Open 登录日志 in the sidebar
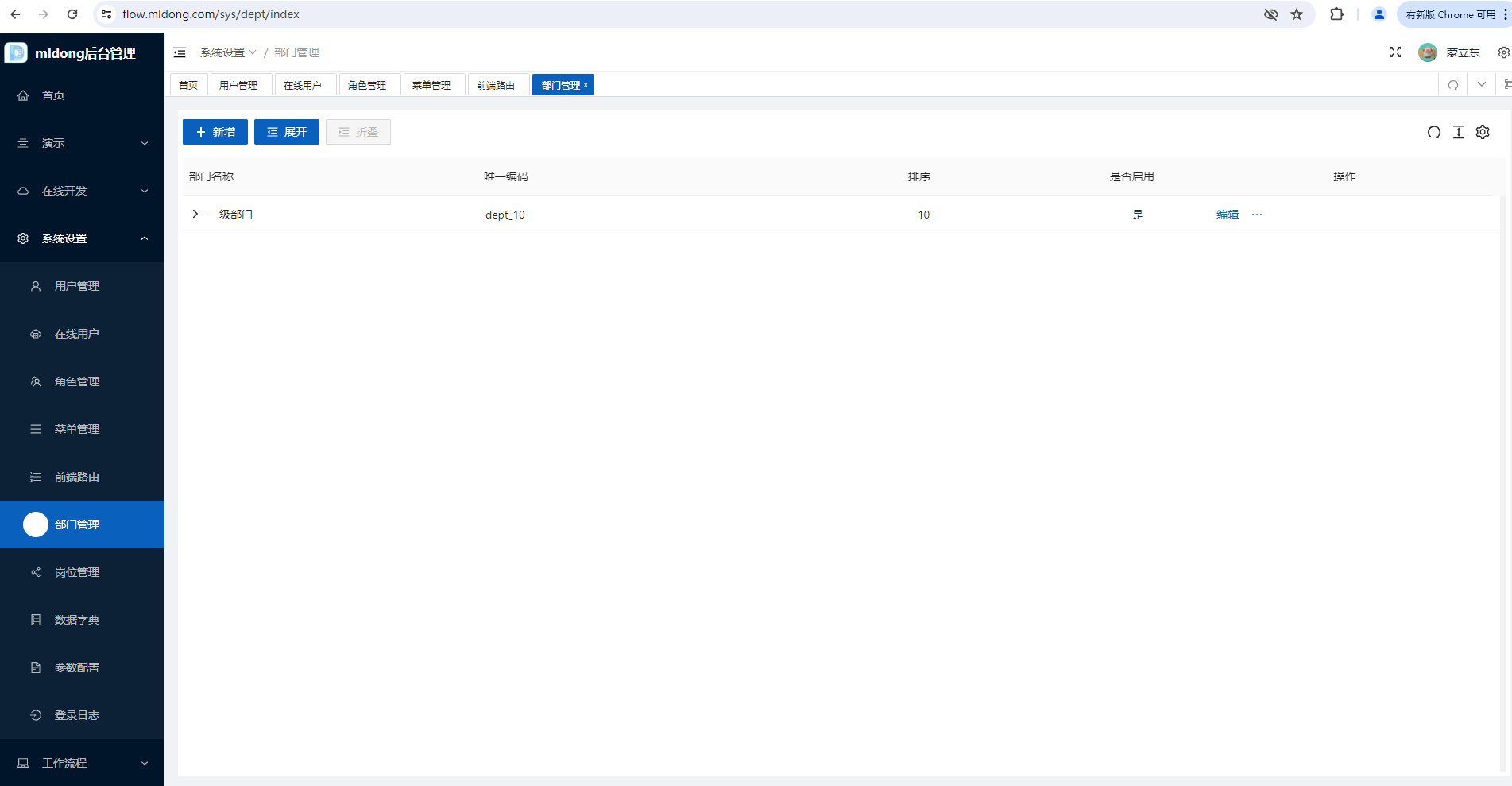 coord(82,715)
